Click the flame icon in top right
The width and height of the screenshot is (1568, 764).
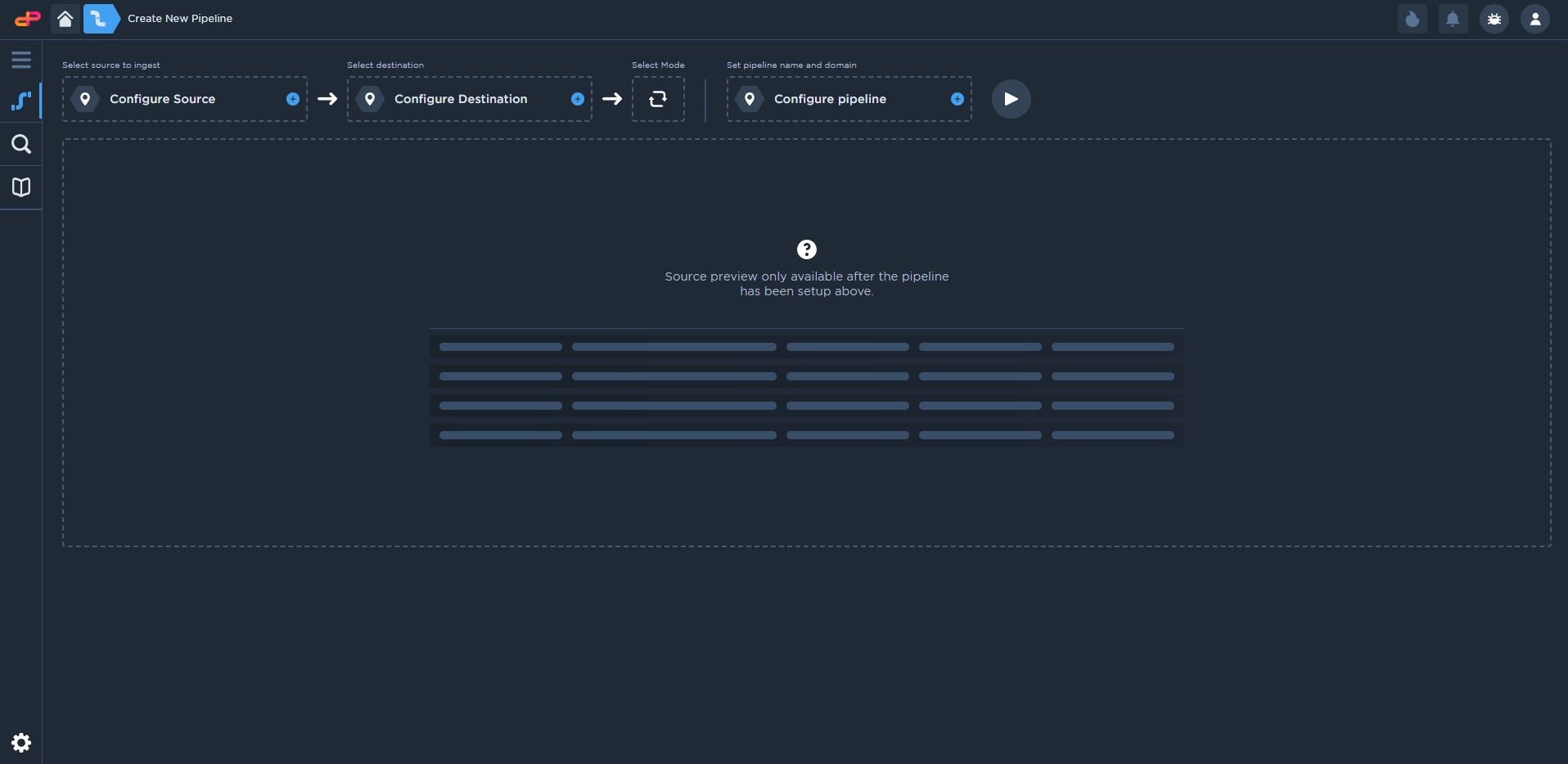click(1412, 19)
